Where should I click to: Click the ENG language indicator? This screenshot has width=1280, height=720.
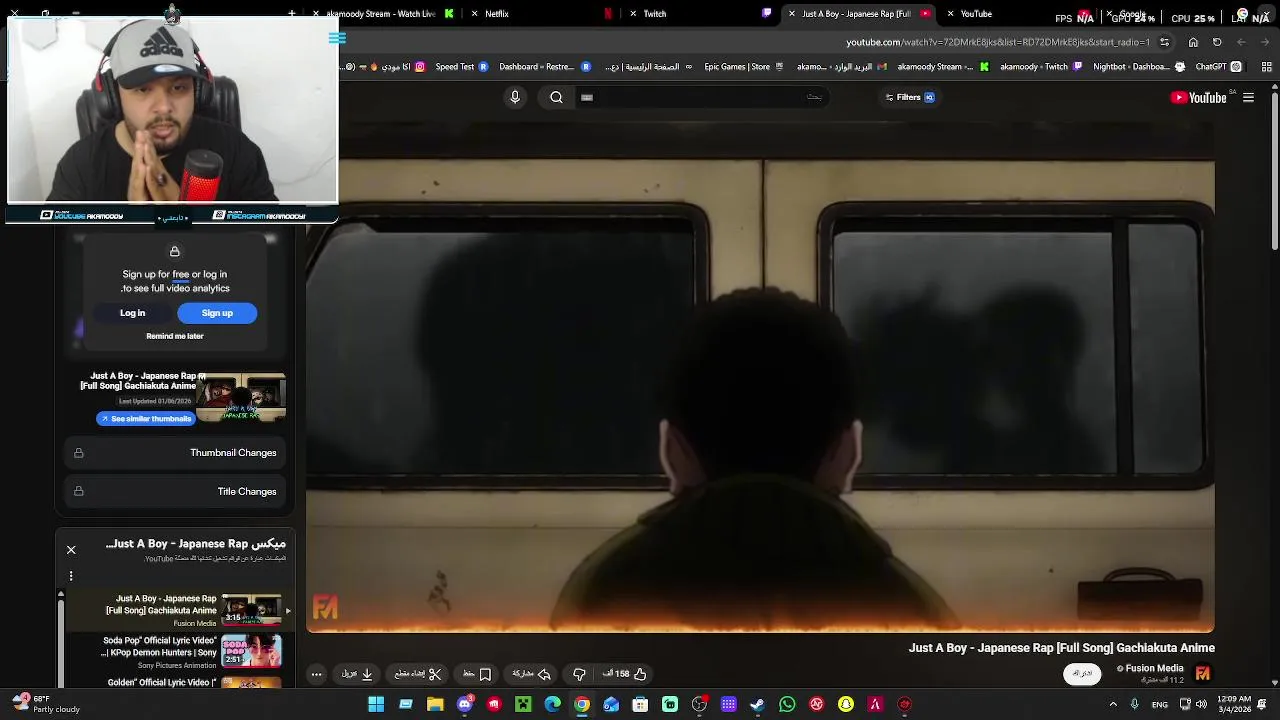click(1160, 705)
